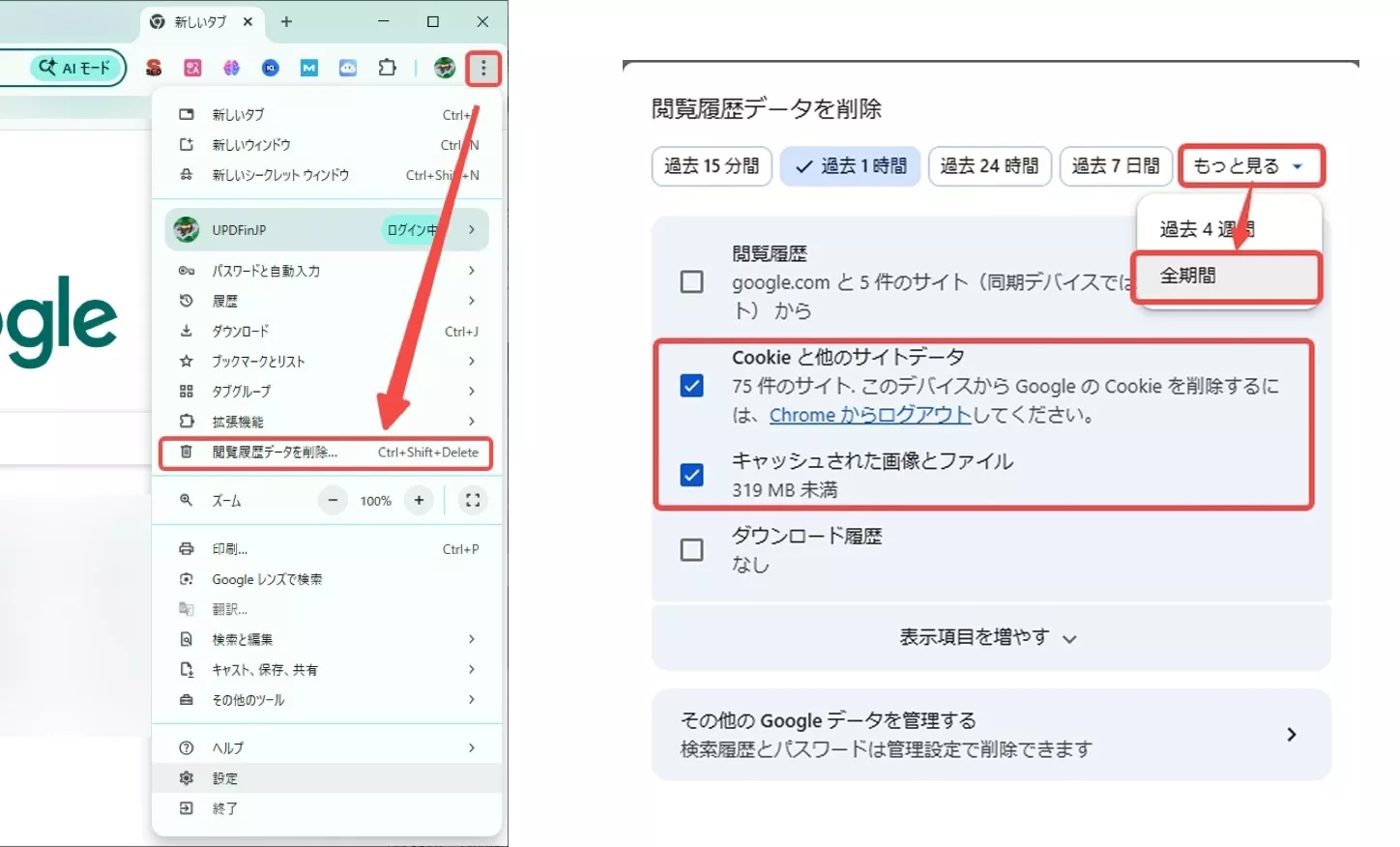Choose 新しいウィンドウ from the menu
This screenshot has height=847, width=1400.
pyautogui.click(x=327, y=145)
